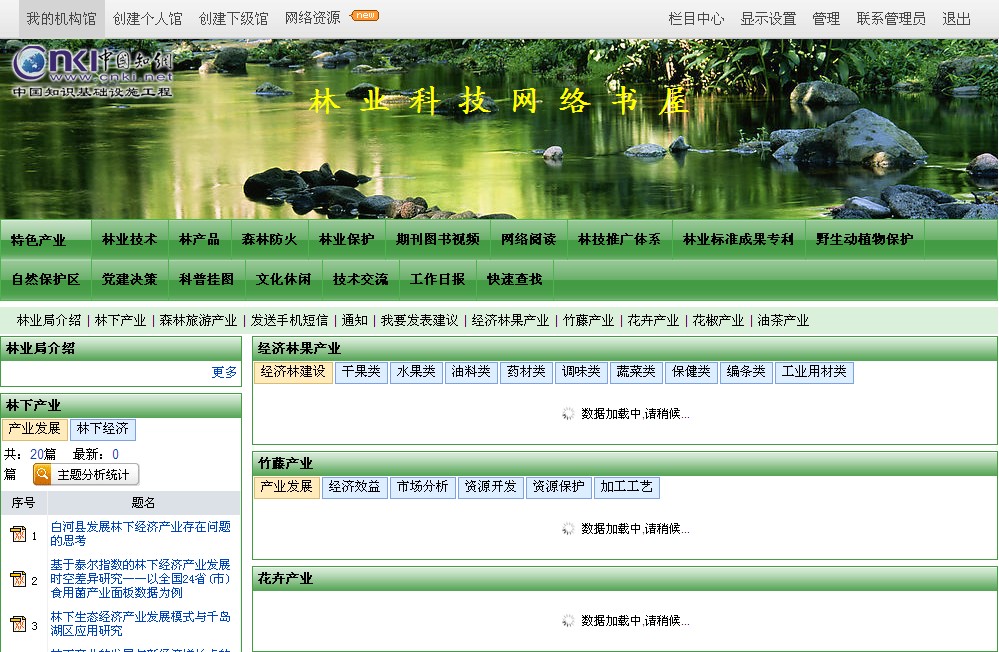Click the magnifier icon on 主题分析统计

click(42, 474)
